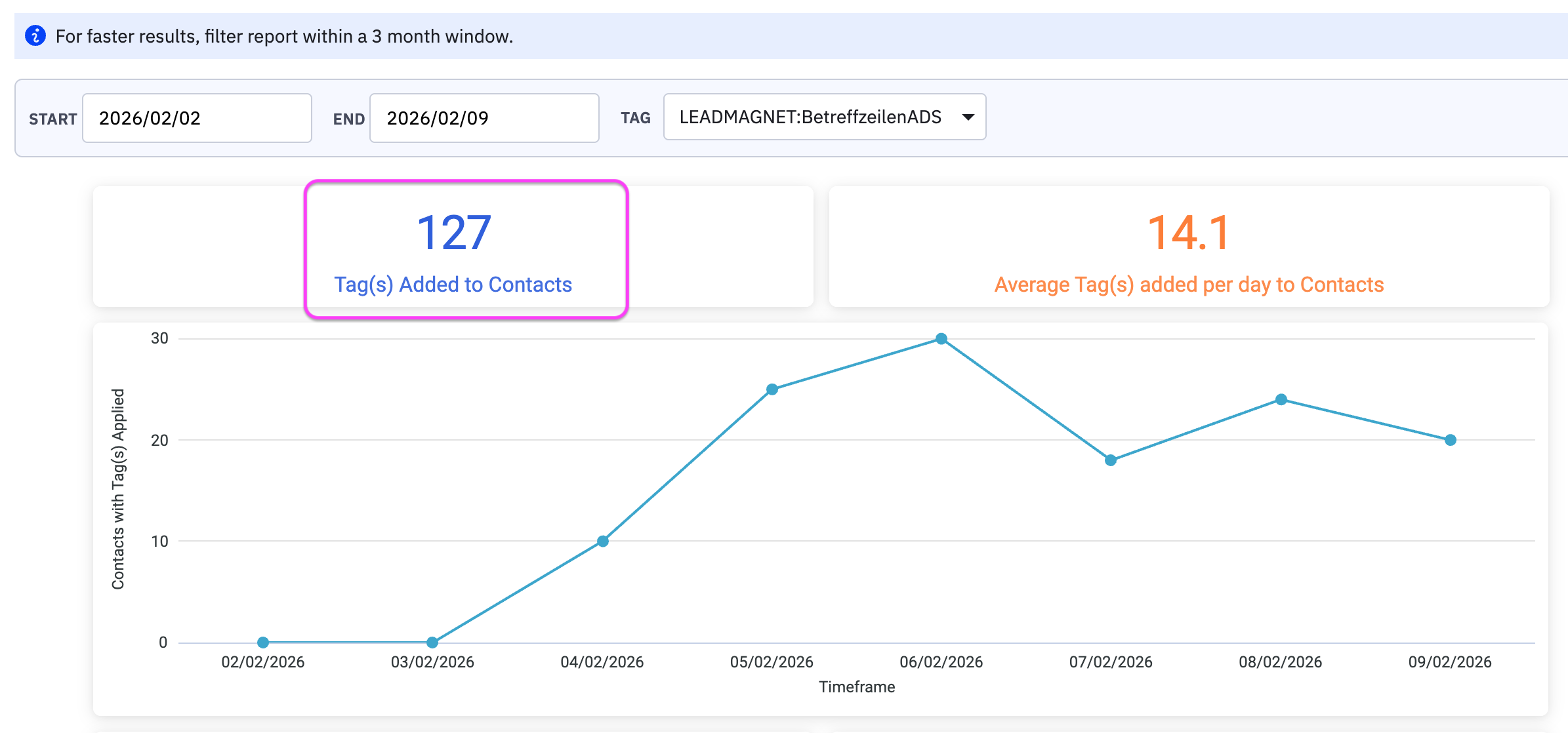The height and width of the screenshot is (733, 1568).
Task: Click the x-axis label 06/02/2026
Action: click(941, 662)
